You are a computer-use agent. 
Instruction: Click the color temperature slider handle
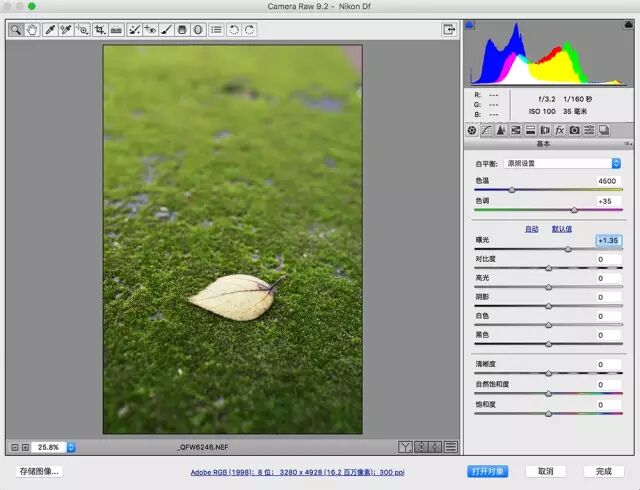tap(512, 190)
